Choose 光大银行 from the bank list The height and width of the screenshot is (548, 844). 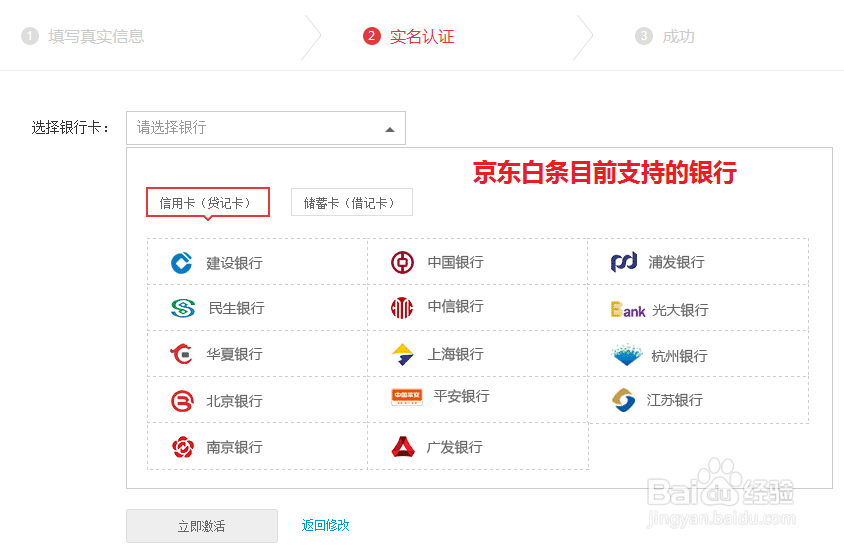click(698, 308)
